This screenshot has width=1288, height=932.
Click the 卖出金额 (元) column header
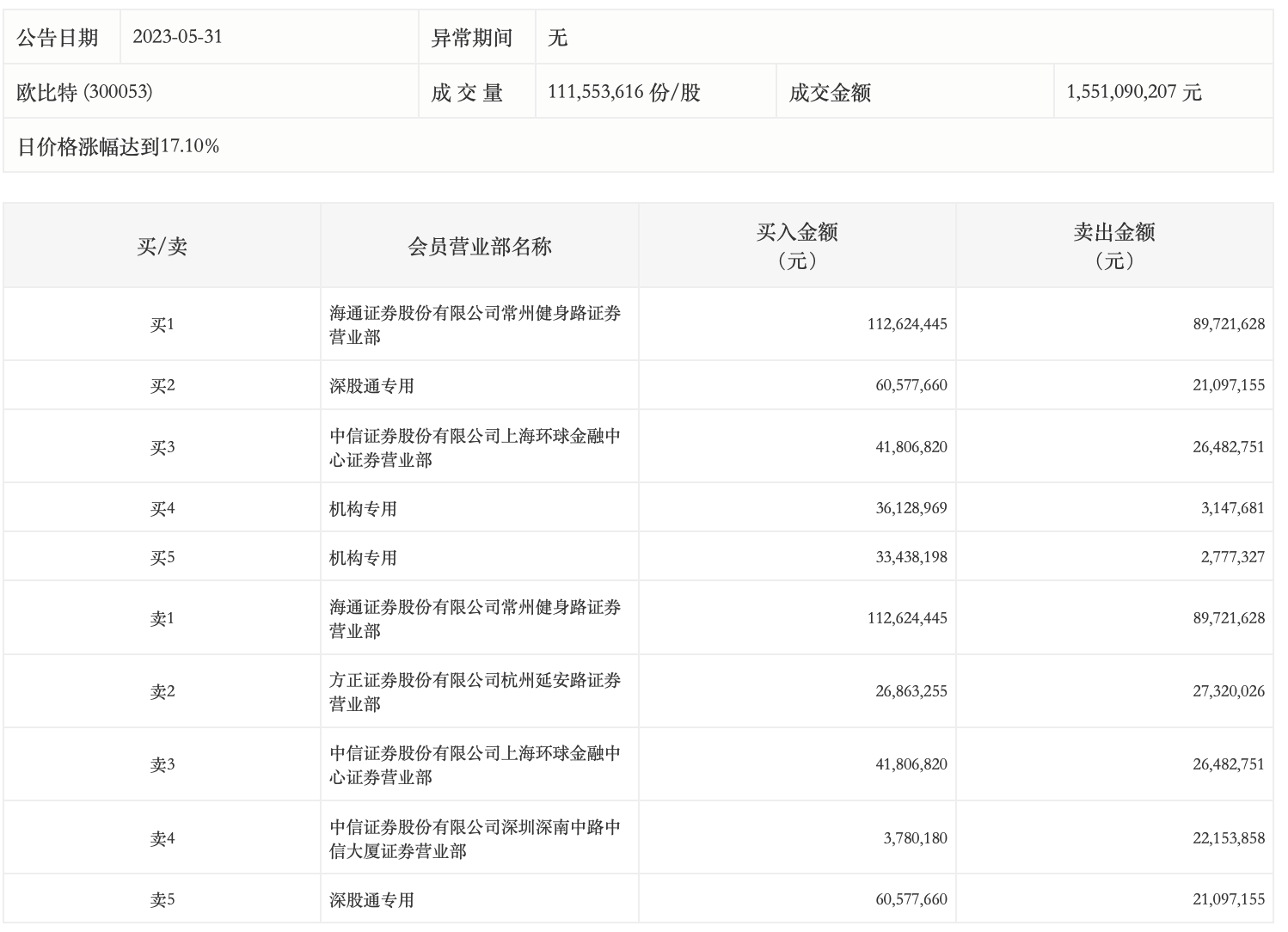pyautogui.click(x=1113, y=246)
